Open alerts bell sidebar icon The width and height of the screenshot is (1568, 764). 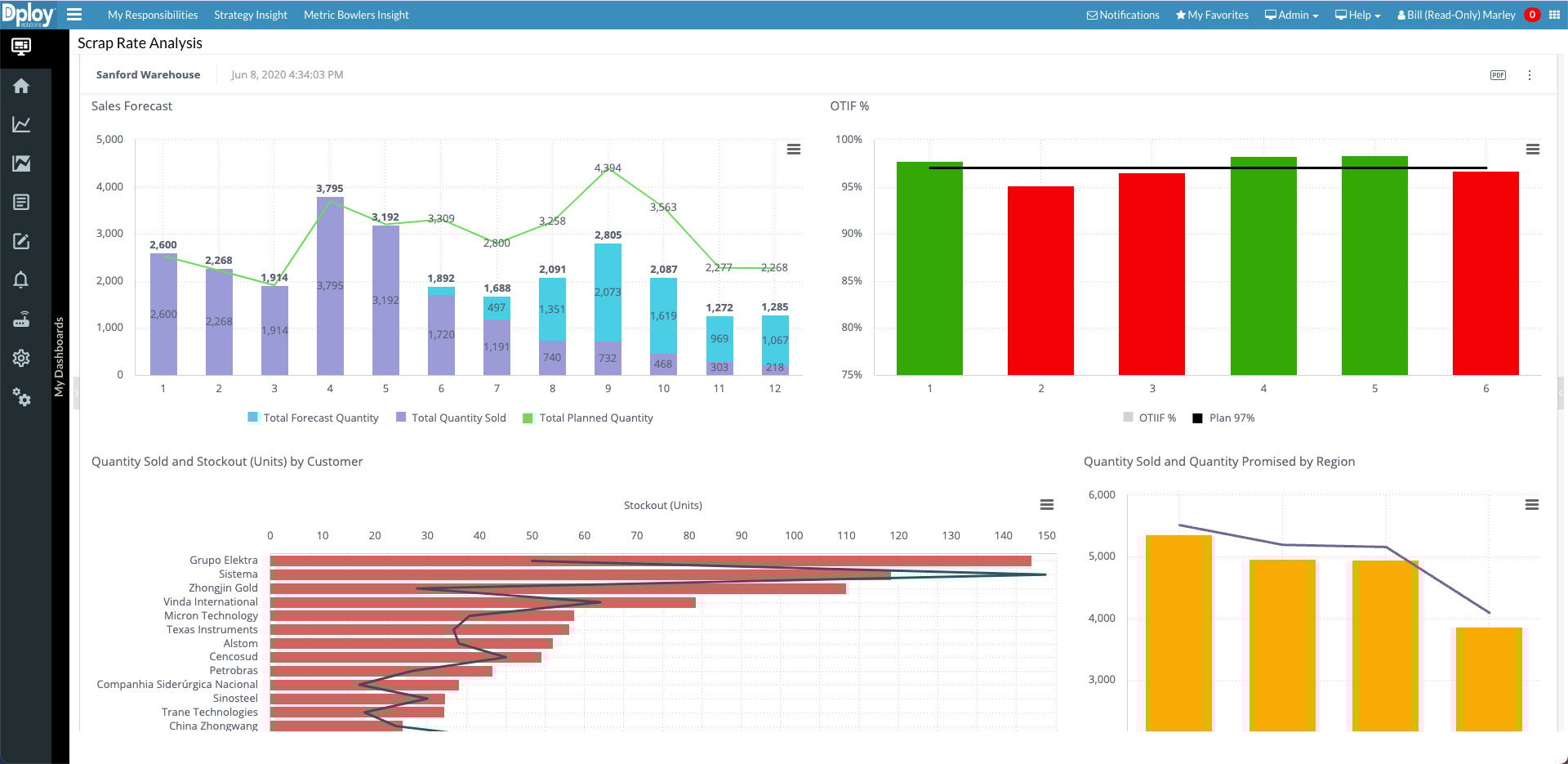(21, 279)
